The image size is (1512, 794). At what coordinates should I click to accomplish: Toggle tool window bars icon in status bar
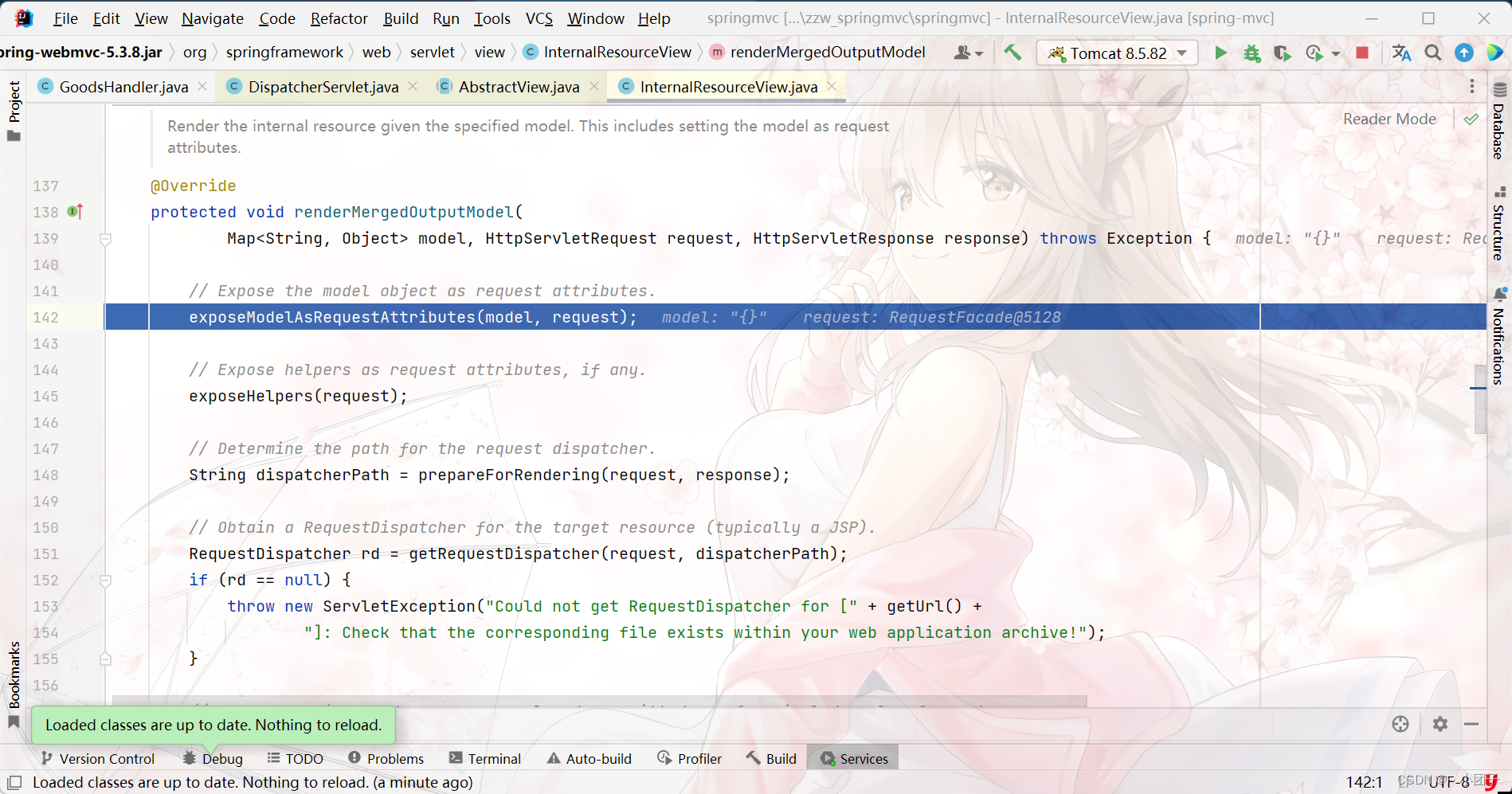[x=14, y=782]
